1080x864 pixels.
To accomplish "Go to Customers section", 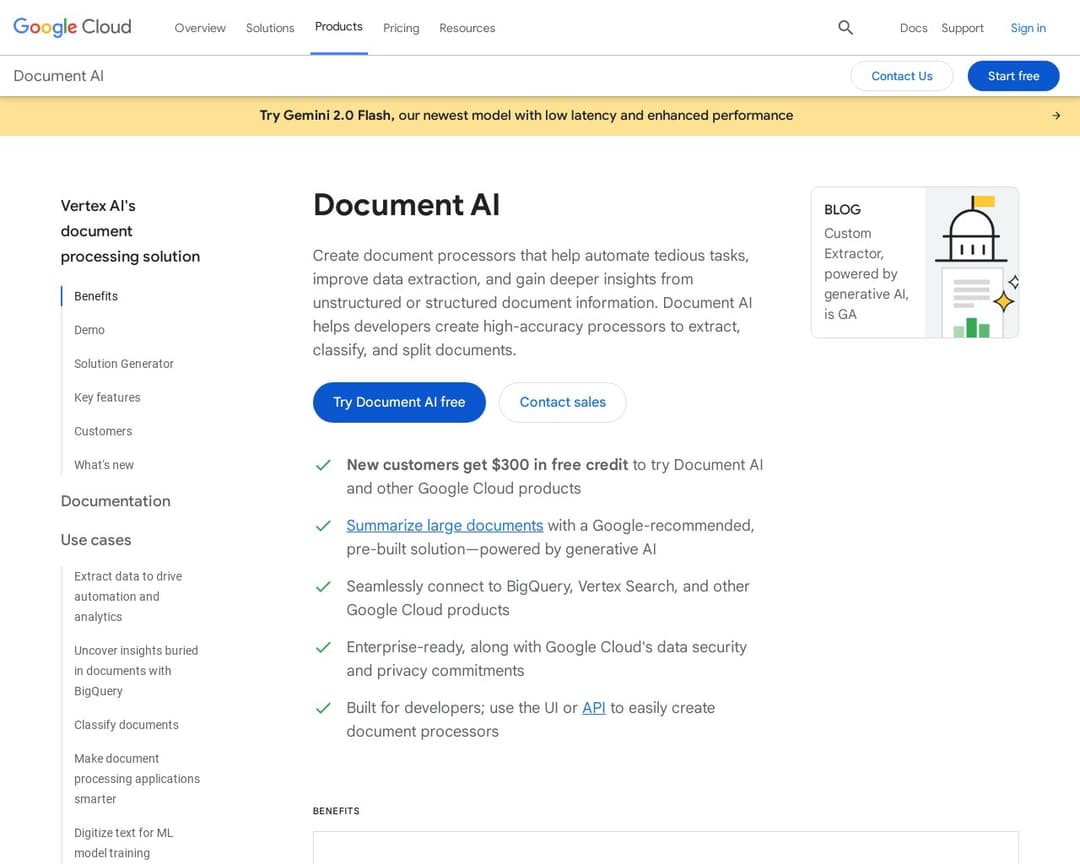I will (x=103, y=431).
